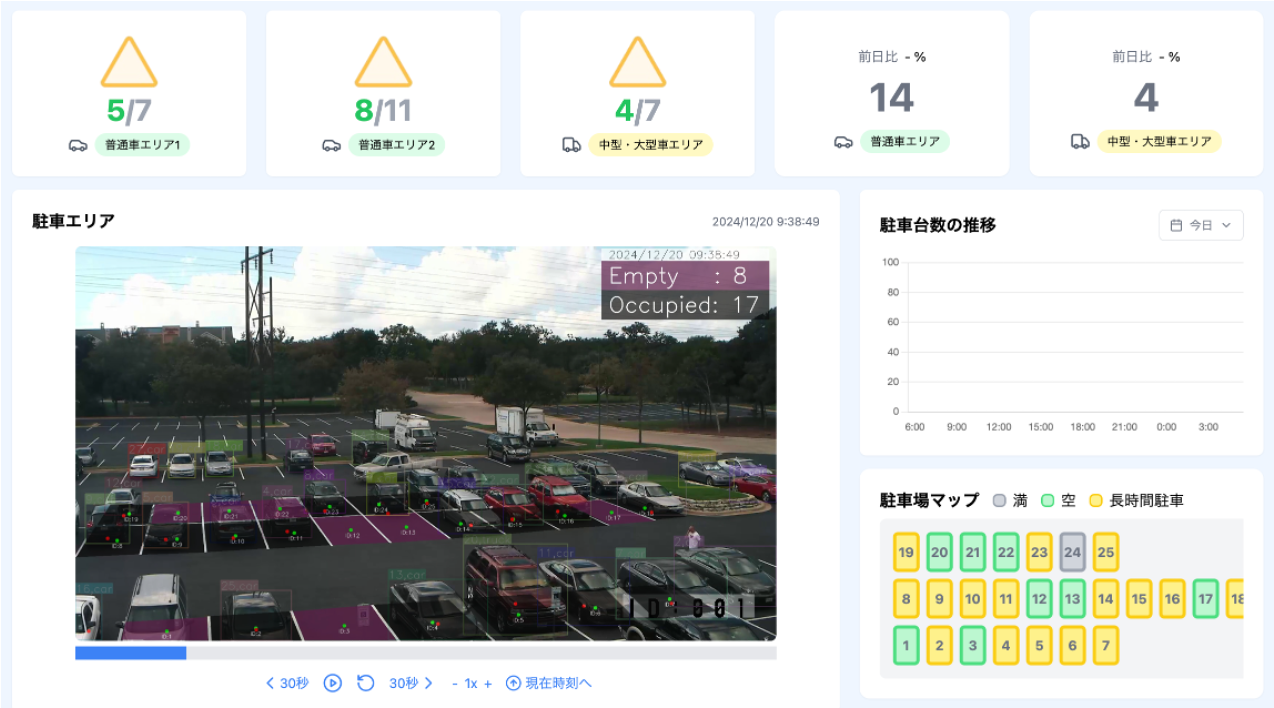
Task: Click the warning triangle above 普通車エリア1
Action: point(129,65)
